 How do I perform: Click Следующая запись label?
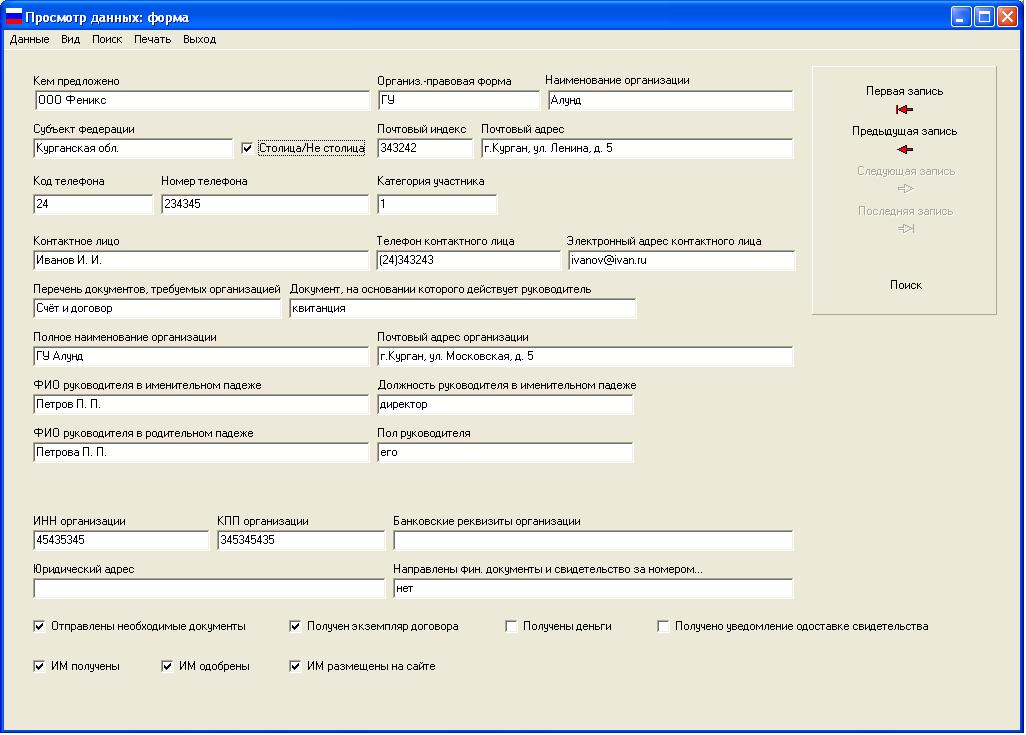point(906,171)
